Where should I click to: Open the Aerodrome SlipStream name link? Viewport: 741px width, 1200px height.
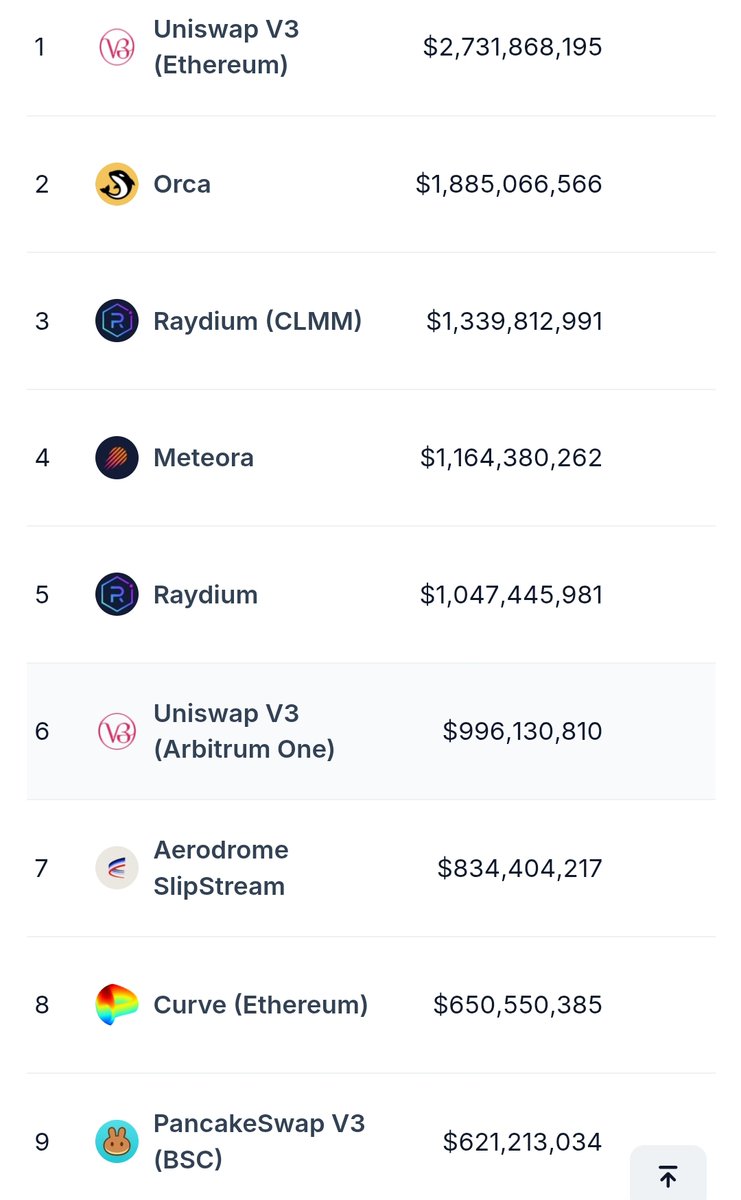[x=221, y=868]
